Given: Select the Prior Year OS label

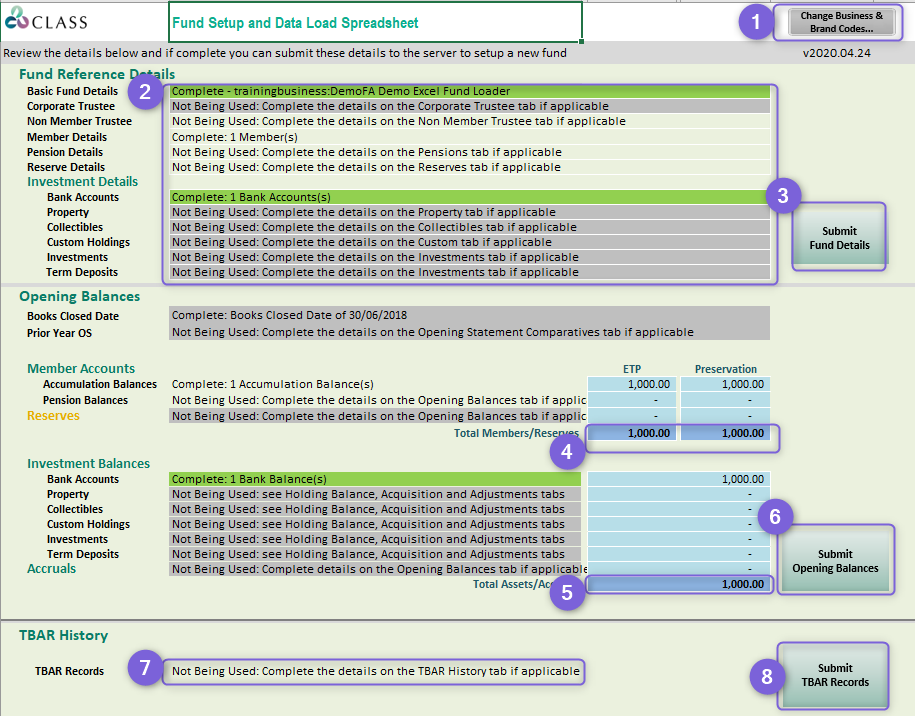Looking at the screenshot, I should click(x=60, y=333).
